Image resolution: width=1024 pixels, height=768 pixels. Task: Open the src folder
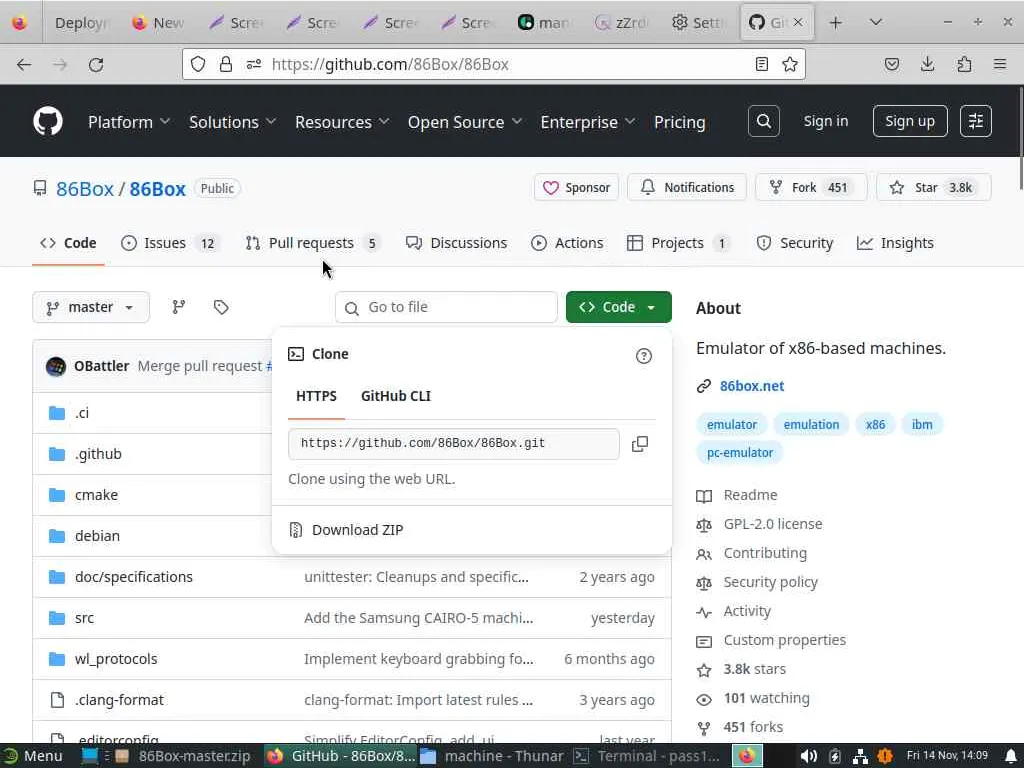[84, 618]
